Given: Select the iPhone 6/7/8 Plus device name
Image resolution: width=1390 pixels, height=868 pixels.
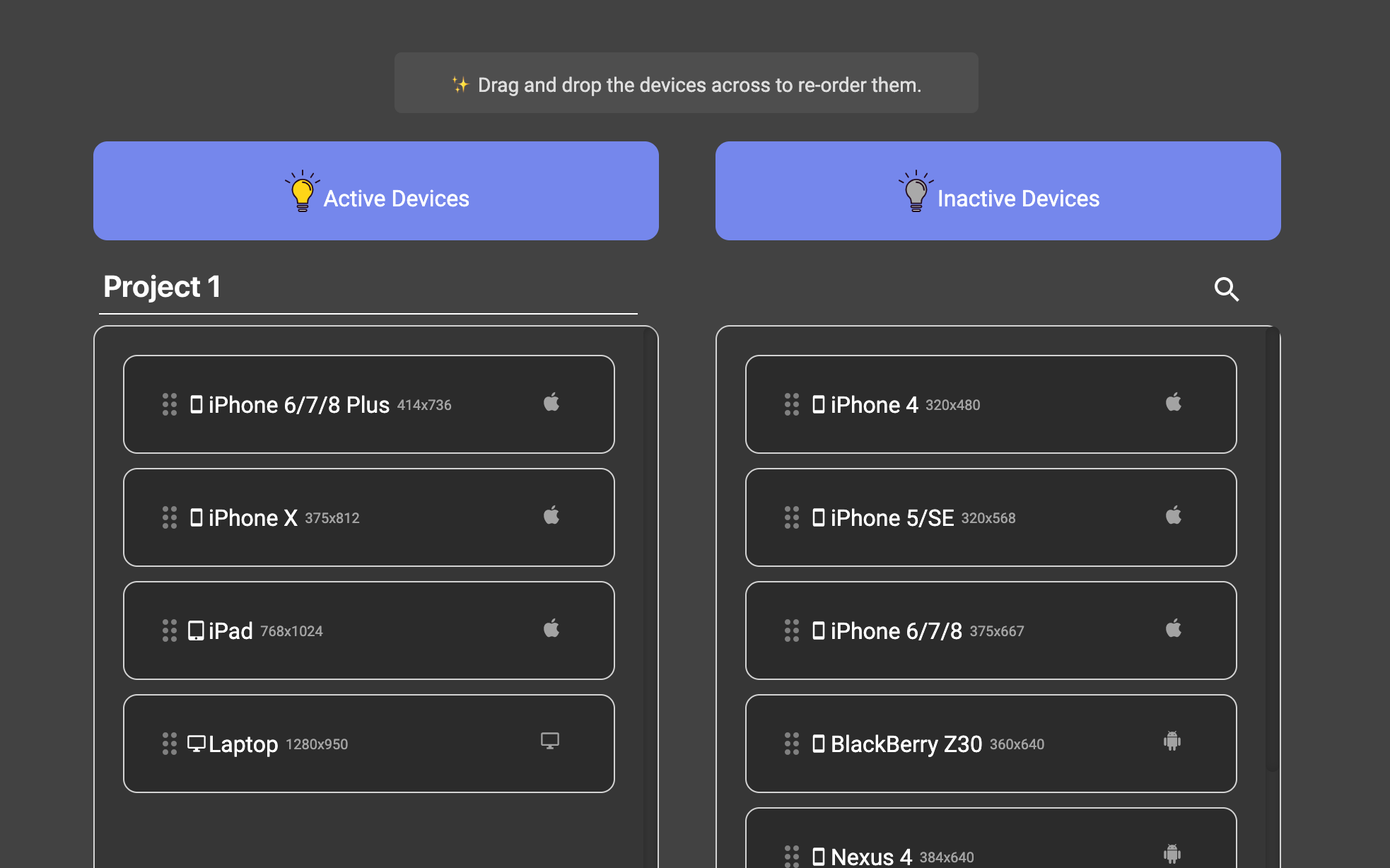Looking at the screenshot, I should point(299,405).
